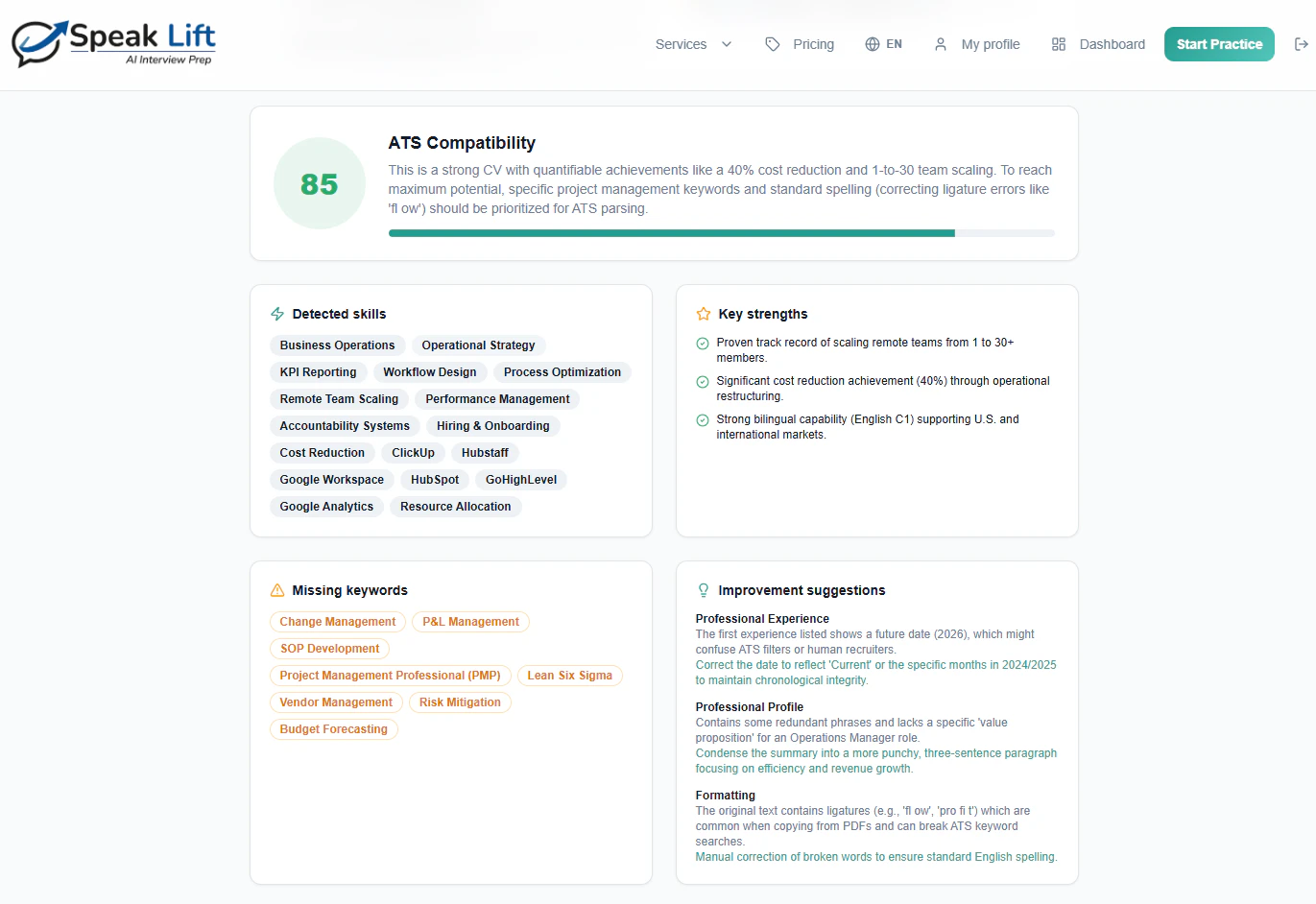Select the Workflow Design skill tag
Image resolution: width=1316 pixels, height=904 pixels.
tap(430, 372)
